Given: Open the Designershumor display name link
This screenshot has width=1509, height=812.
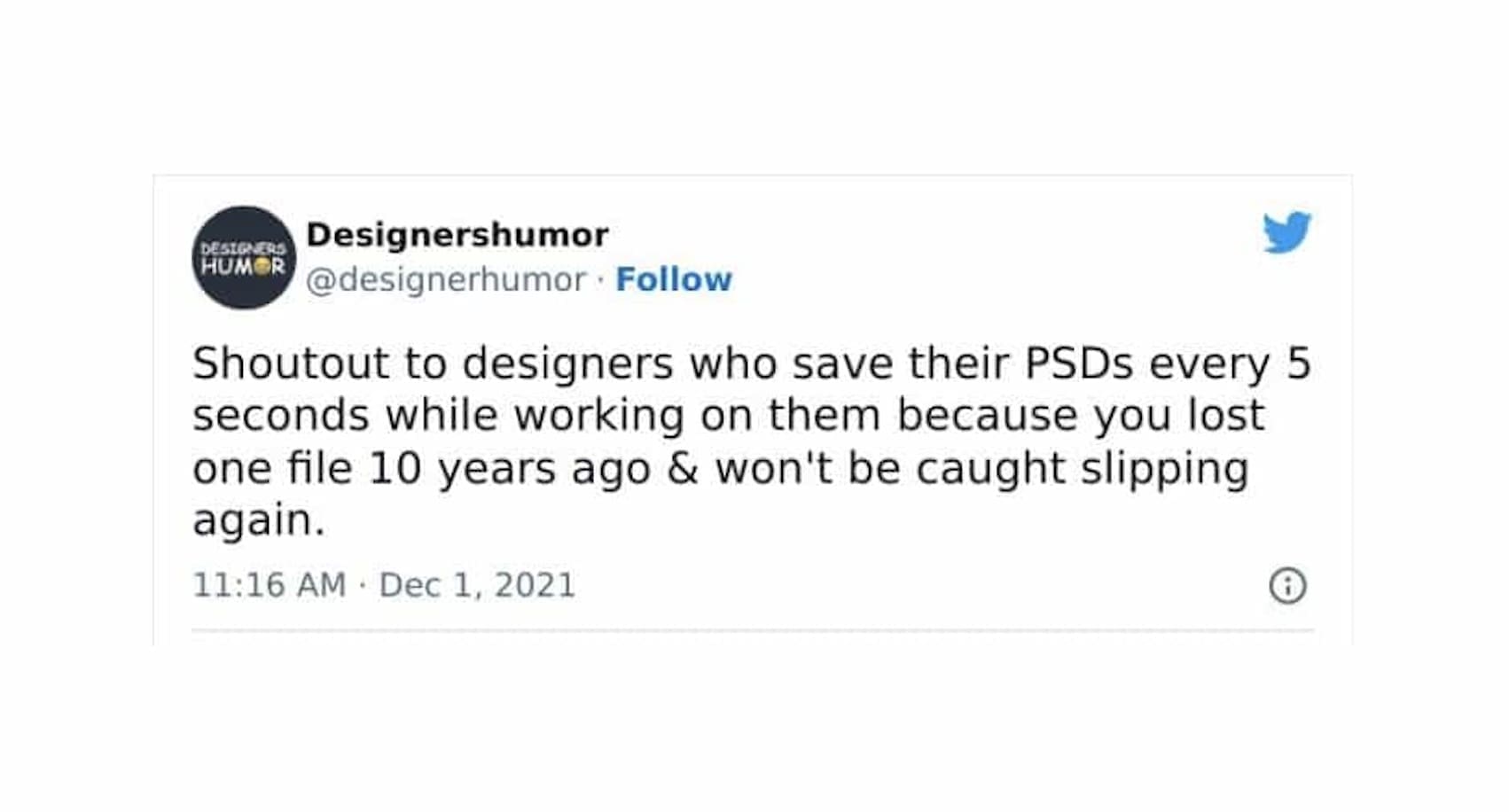Looking at the screenshot, I should [x=457, y=235].
